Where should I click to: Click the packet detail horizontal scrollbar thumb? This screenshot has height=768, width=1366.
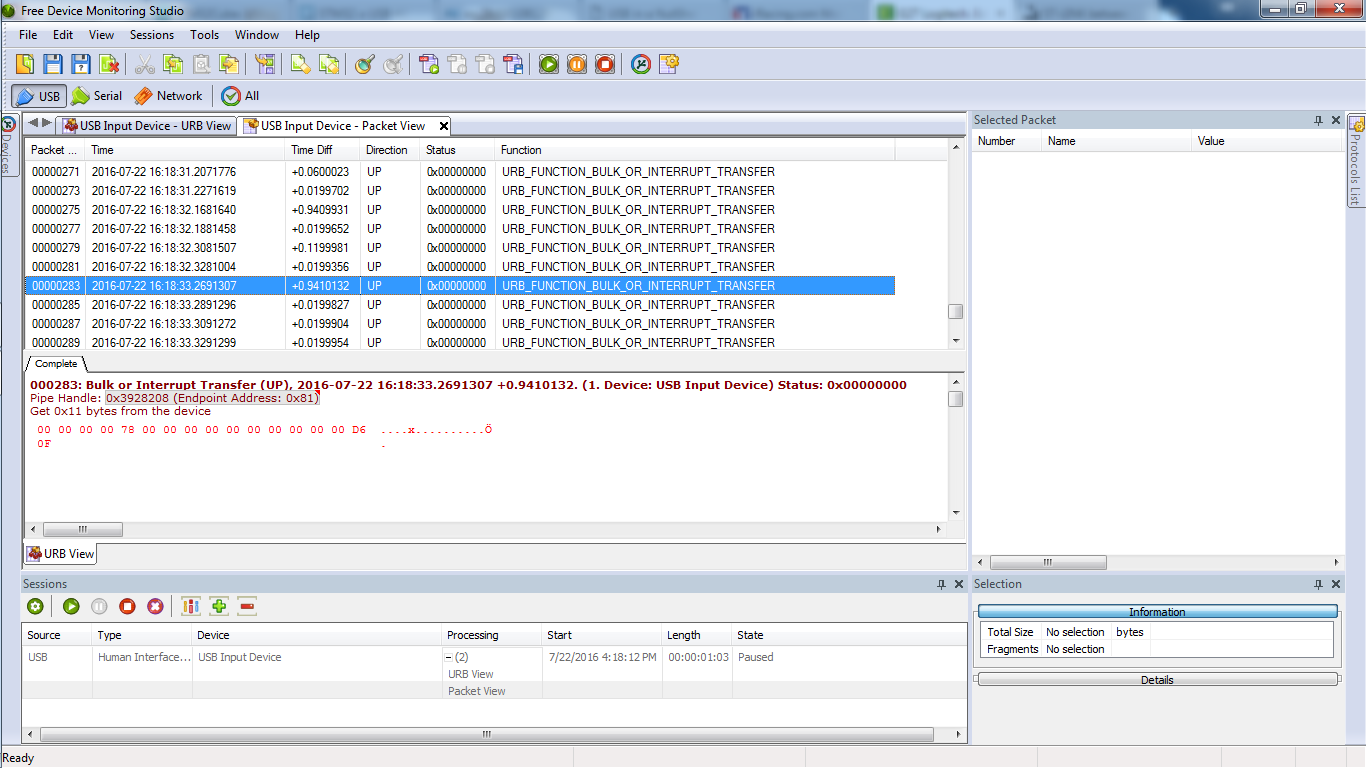click(x=83, y=529)
